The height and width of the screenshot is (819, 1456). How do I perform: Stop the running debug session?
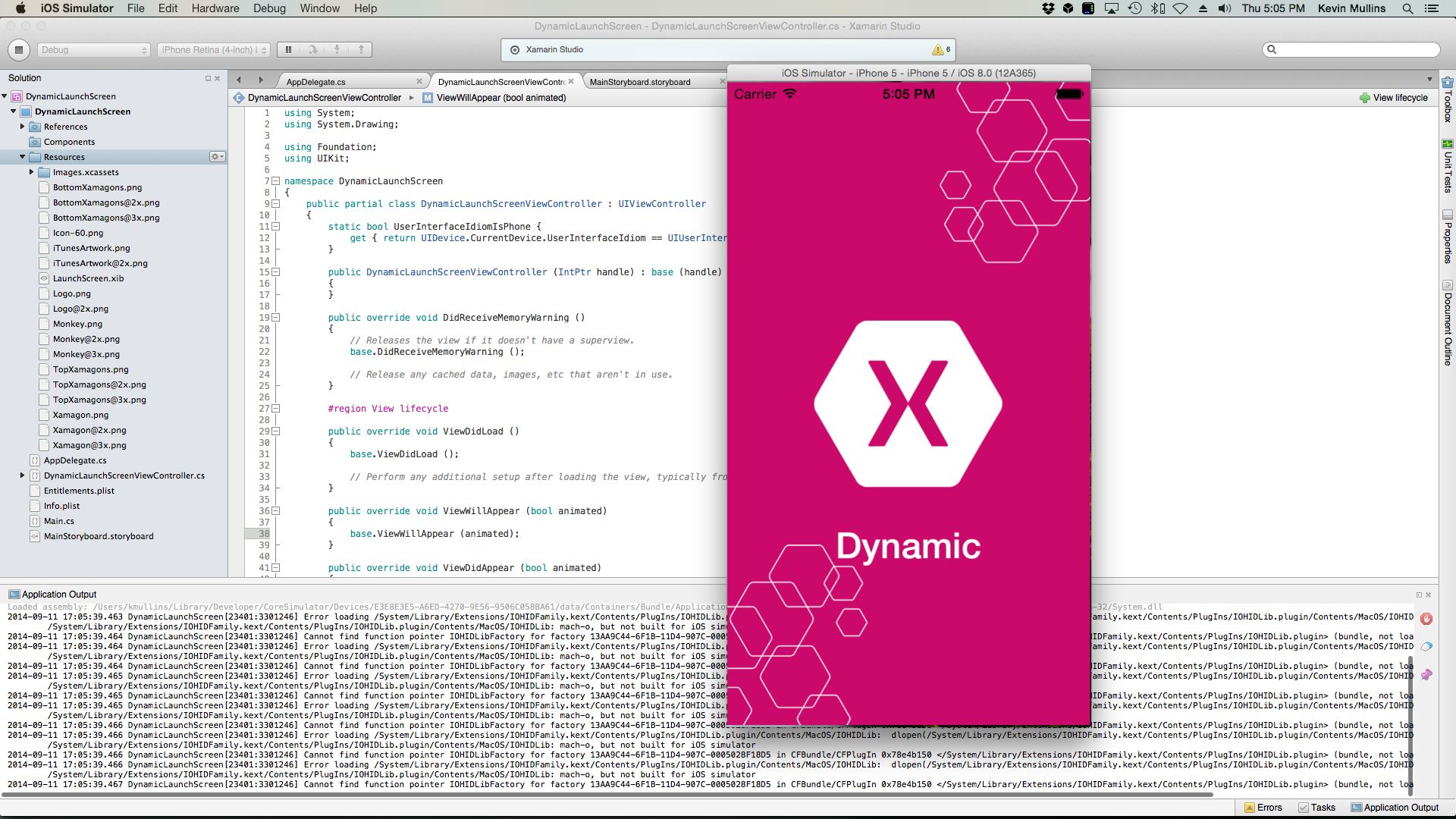click(x=19, y=50)
